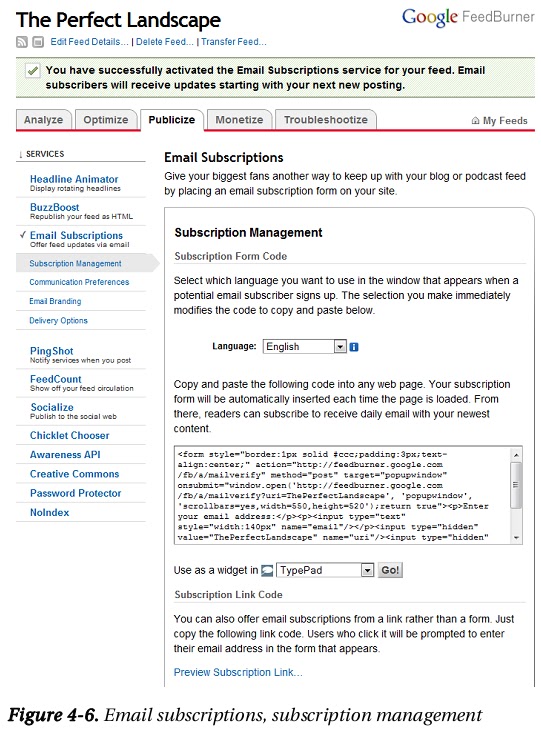
Task: Open Password Protector service
Action: point(75,493)
